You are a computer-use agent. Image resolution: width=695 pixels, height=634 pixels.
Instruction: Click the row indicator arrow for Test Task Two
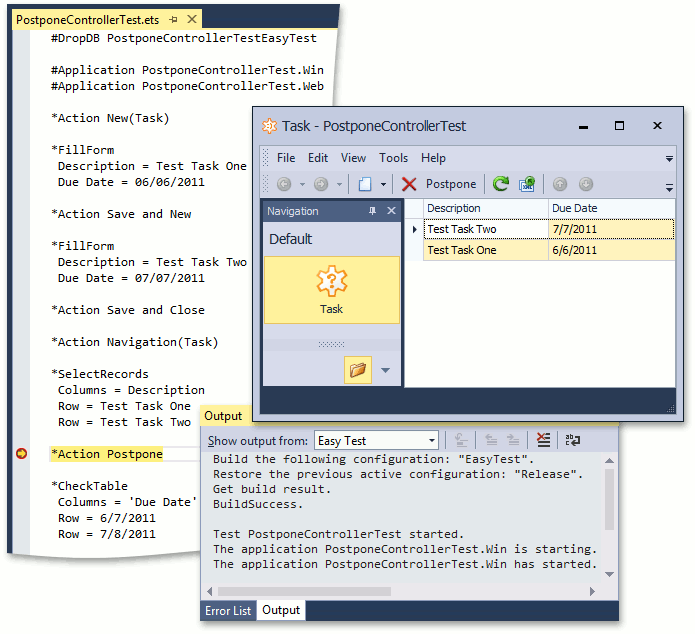tap(414, 229)
